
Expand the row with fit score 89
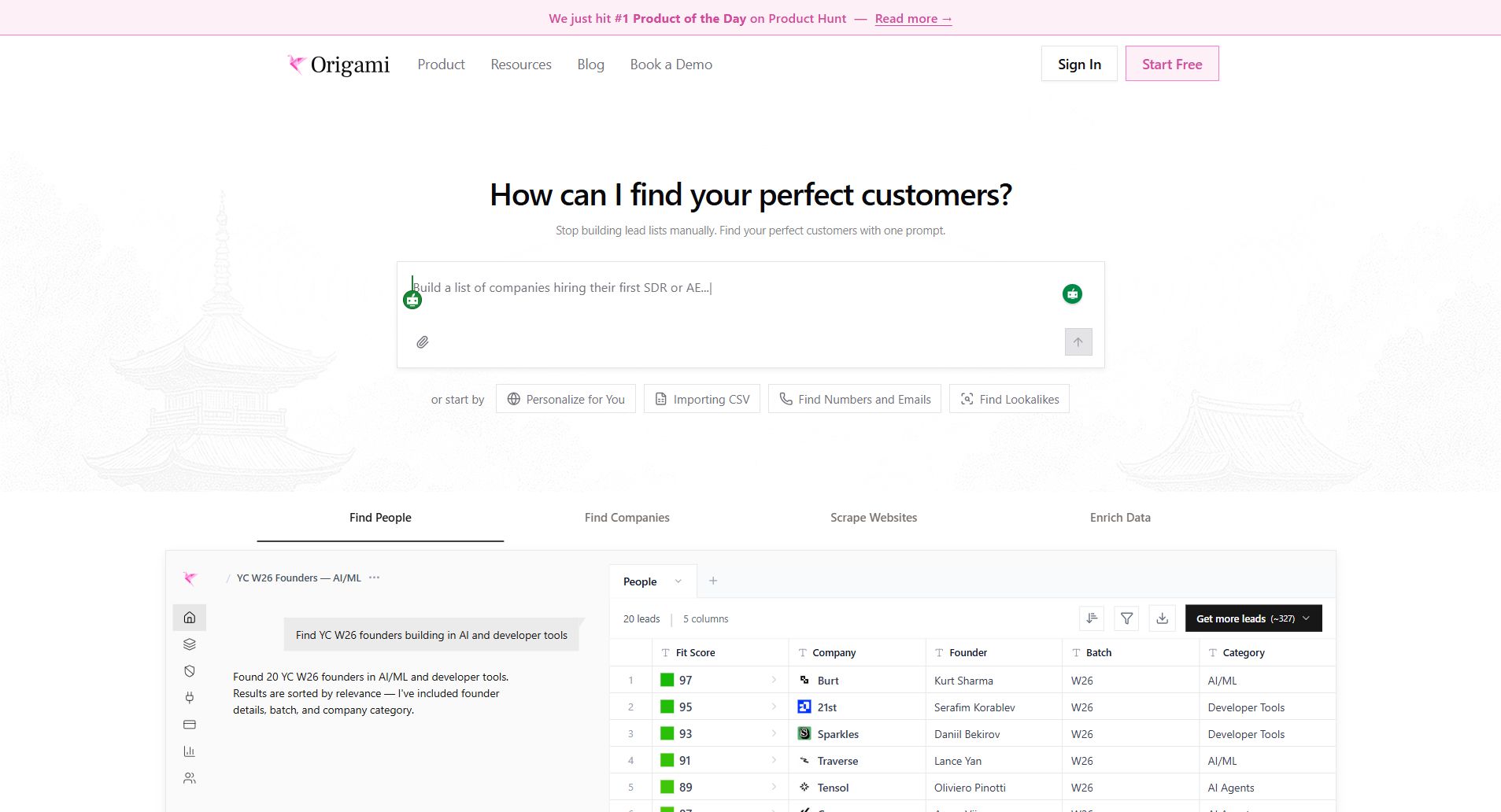(x=774, y=787)
